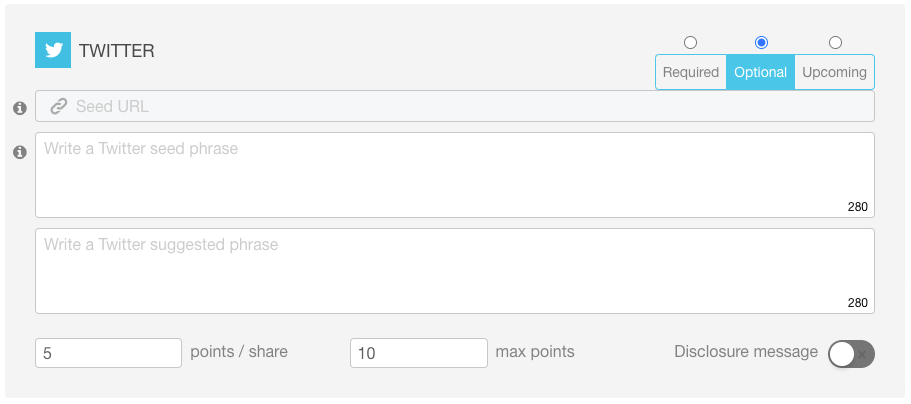Image resolution: width=911 pixels, height=404 pixels.
Task: Select the radio button above Required
Action: pyautogui.click(x=690, y=42)
